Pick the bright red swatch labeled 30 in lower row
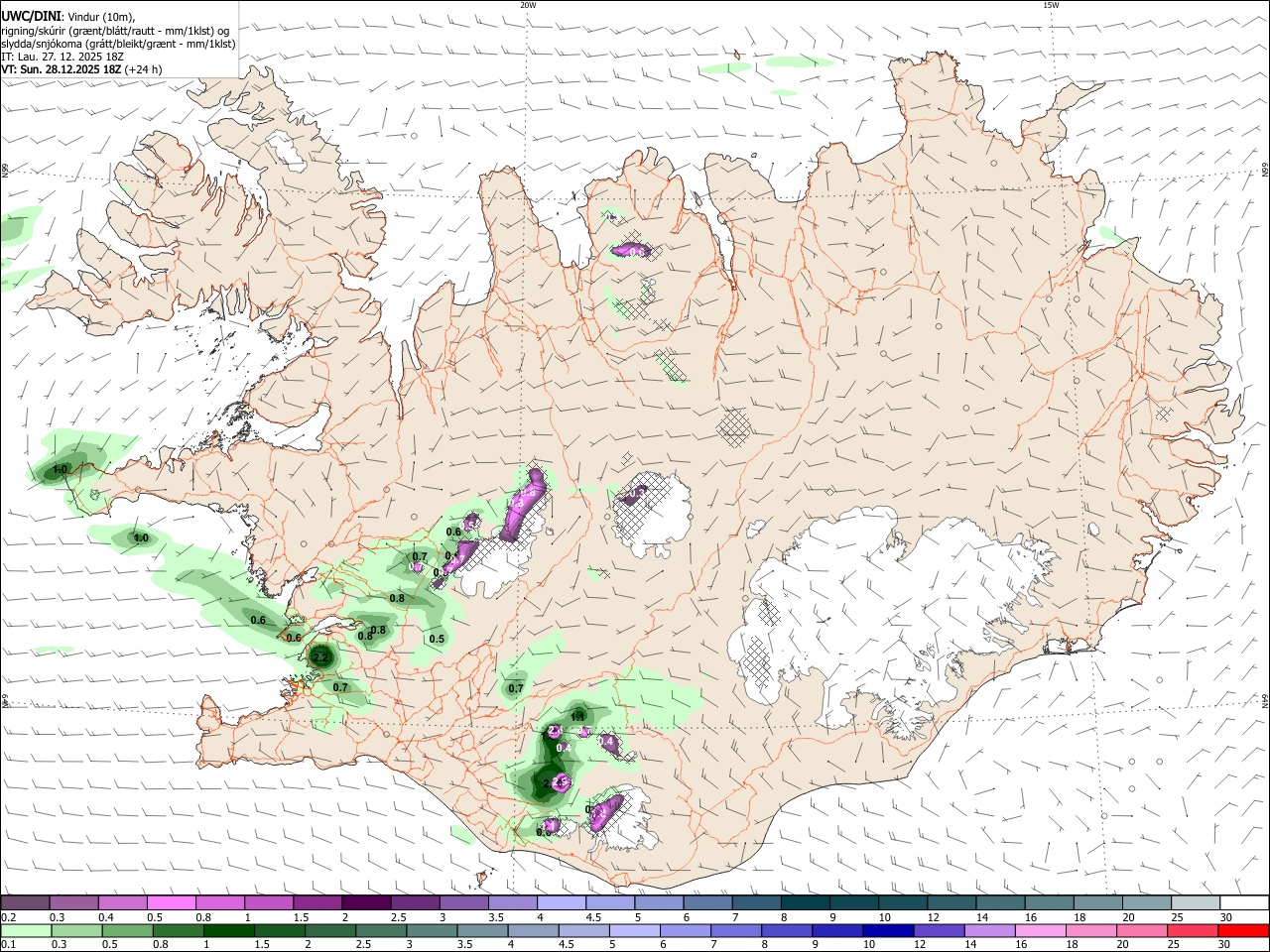This screenshot has width=1270, height=952. (1243, 931)
